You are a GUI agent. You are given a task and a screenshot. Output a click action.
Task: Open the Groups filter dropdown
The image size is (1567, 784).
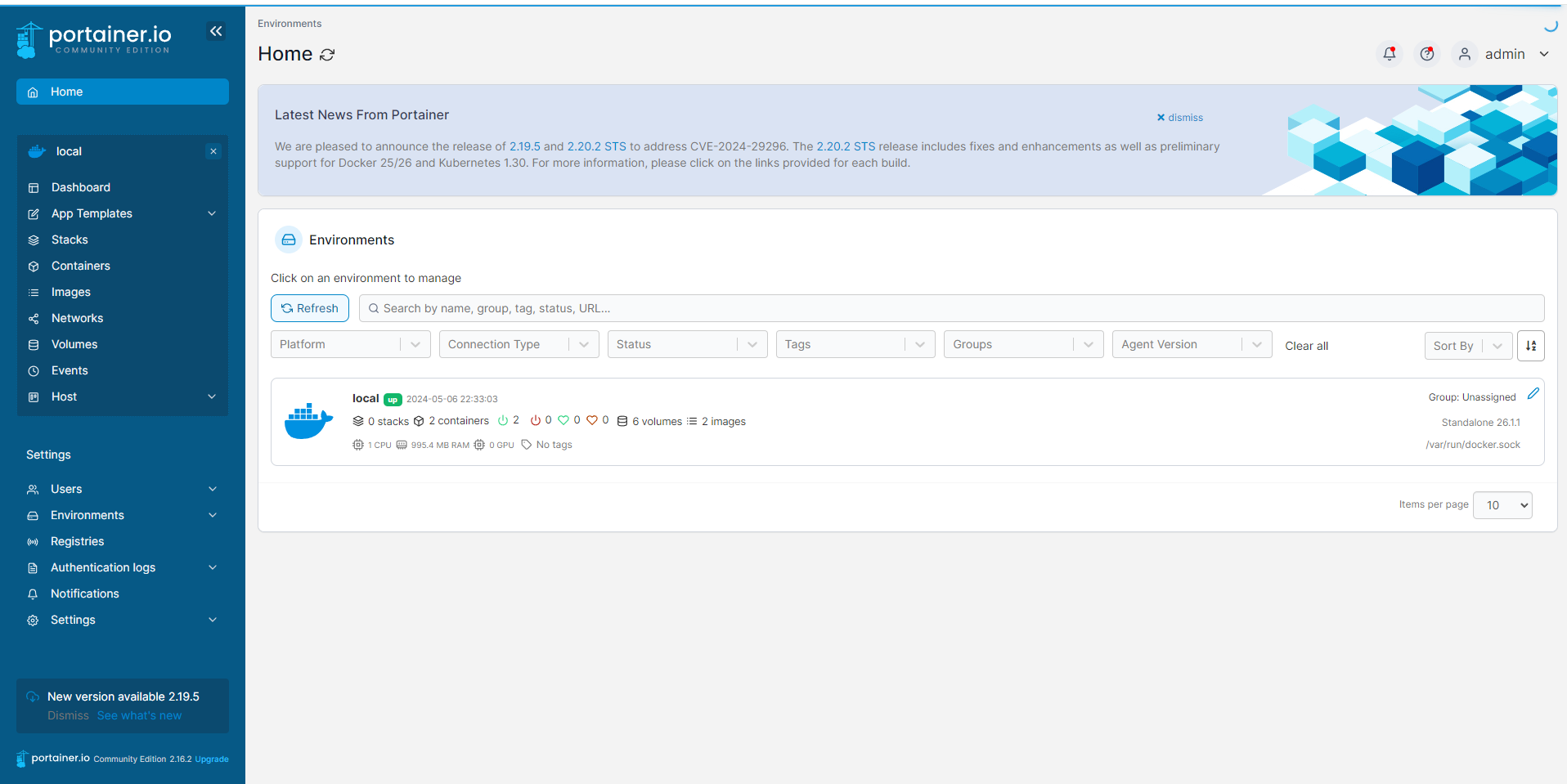click(1024, 344)
